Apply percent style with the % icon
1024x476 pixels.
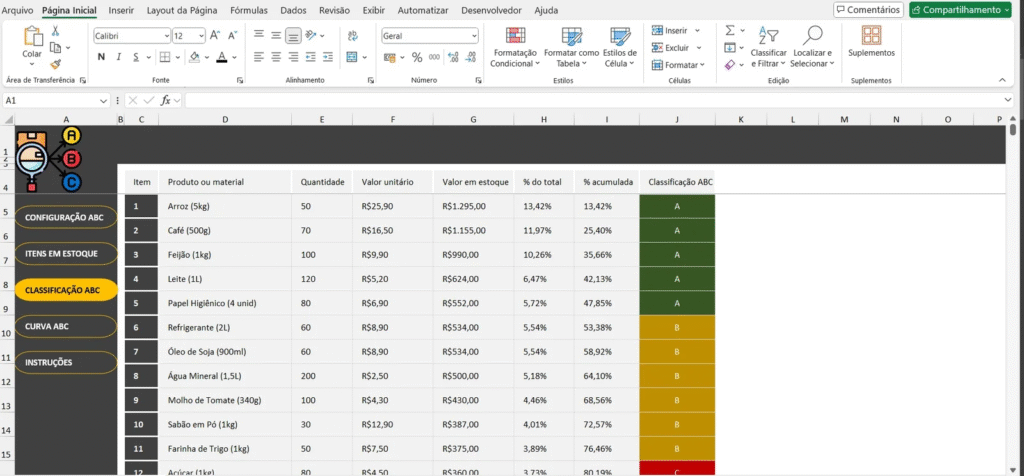pos(417,58)
